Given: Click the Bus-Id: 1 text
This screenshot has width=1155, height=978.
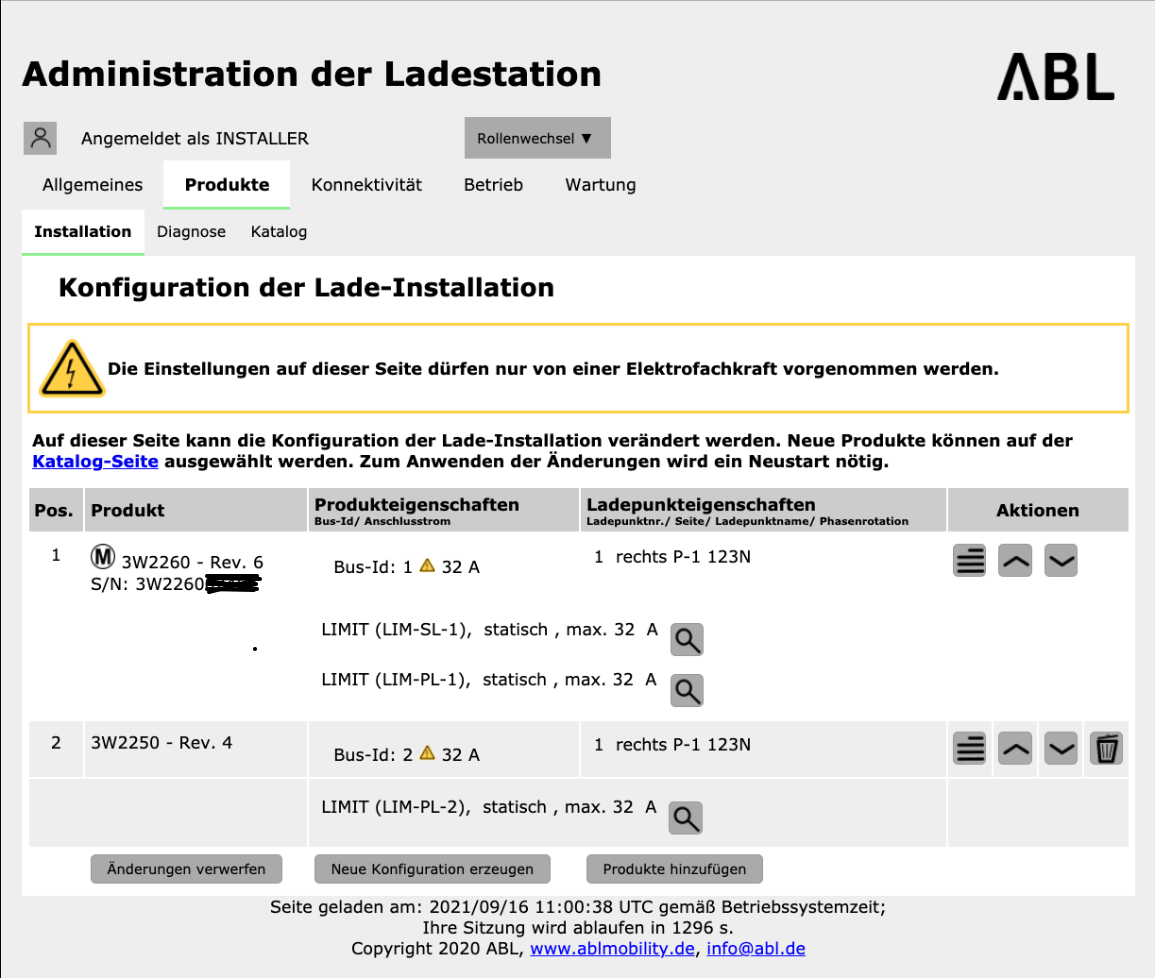Looking at the screenshot, I should tap(373, 567).
